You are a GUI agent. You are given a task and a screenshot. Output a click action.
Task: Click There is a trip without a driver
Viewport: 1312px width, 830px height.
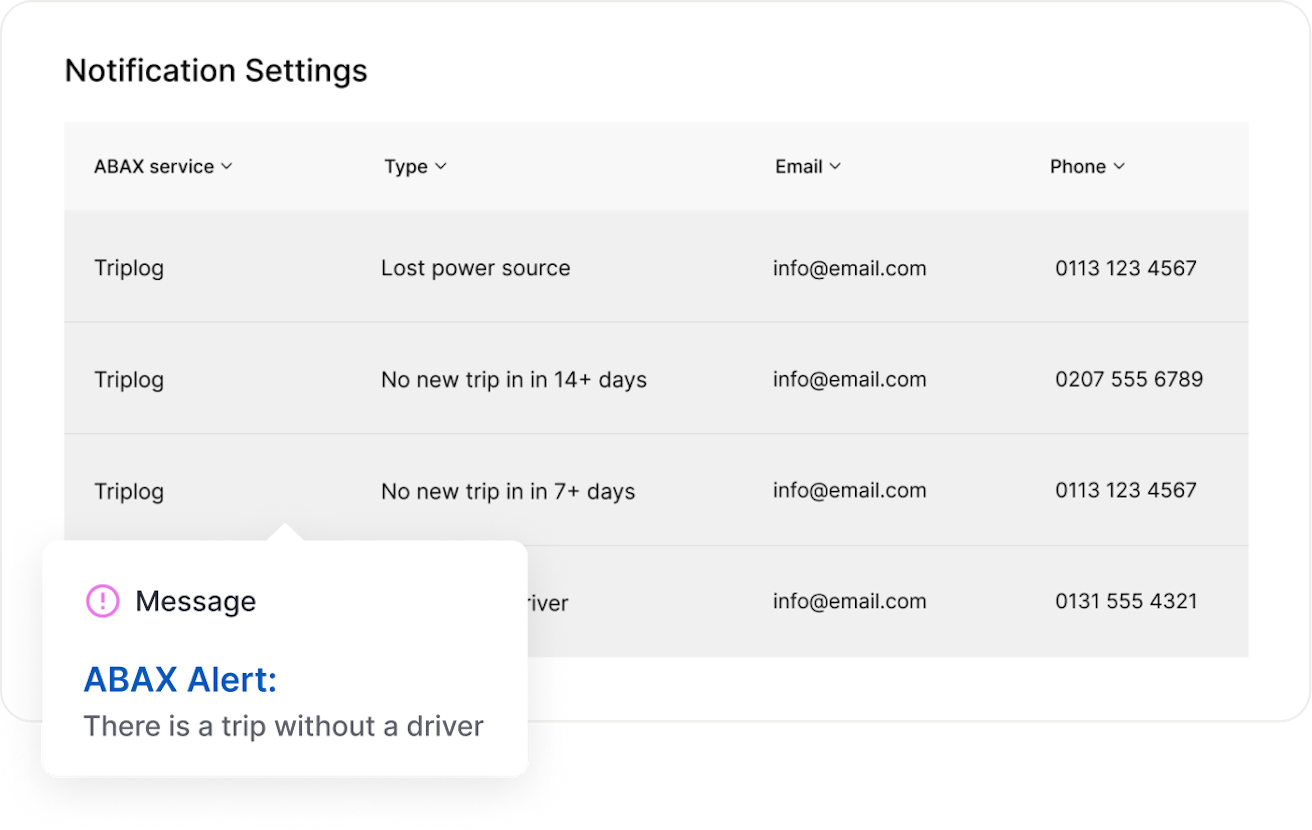[284, 726]
